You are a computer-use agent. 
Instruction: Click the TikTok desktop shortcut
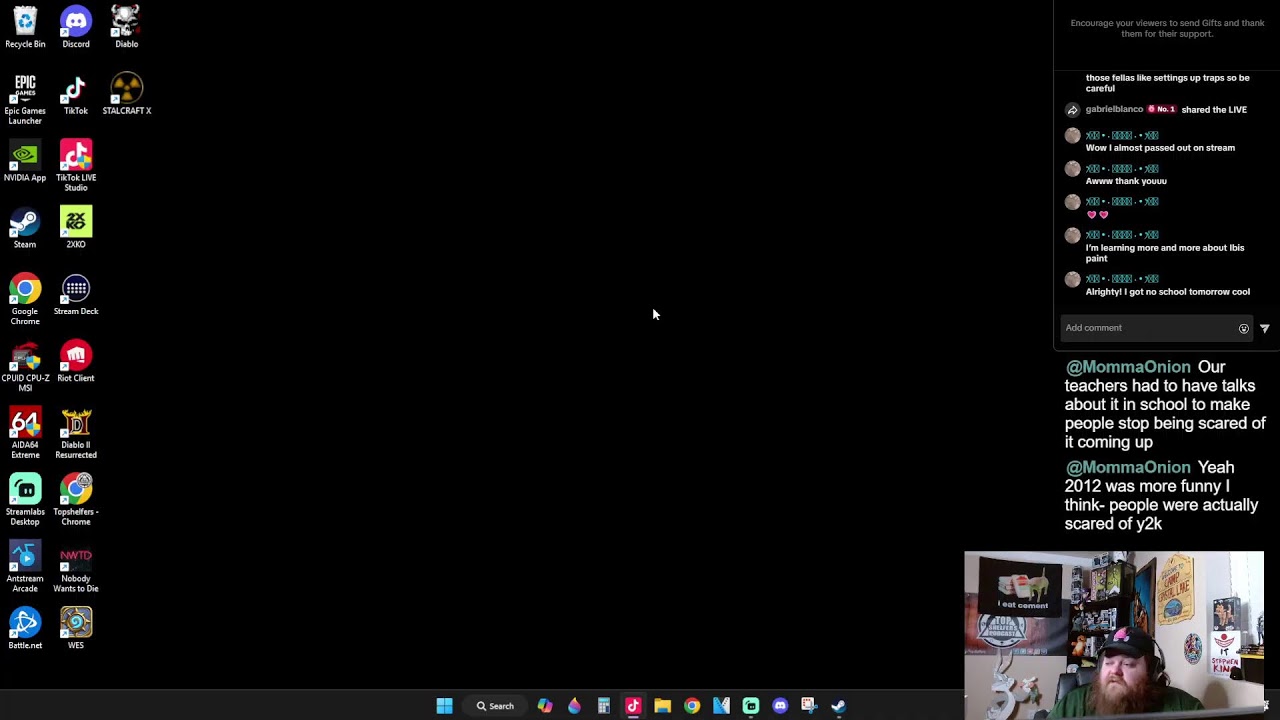76,94
